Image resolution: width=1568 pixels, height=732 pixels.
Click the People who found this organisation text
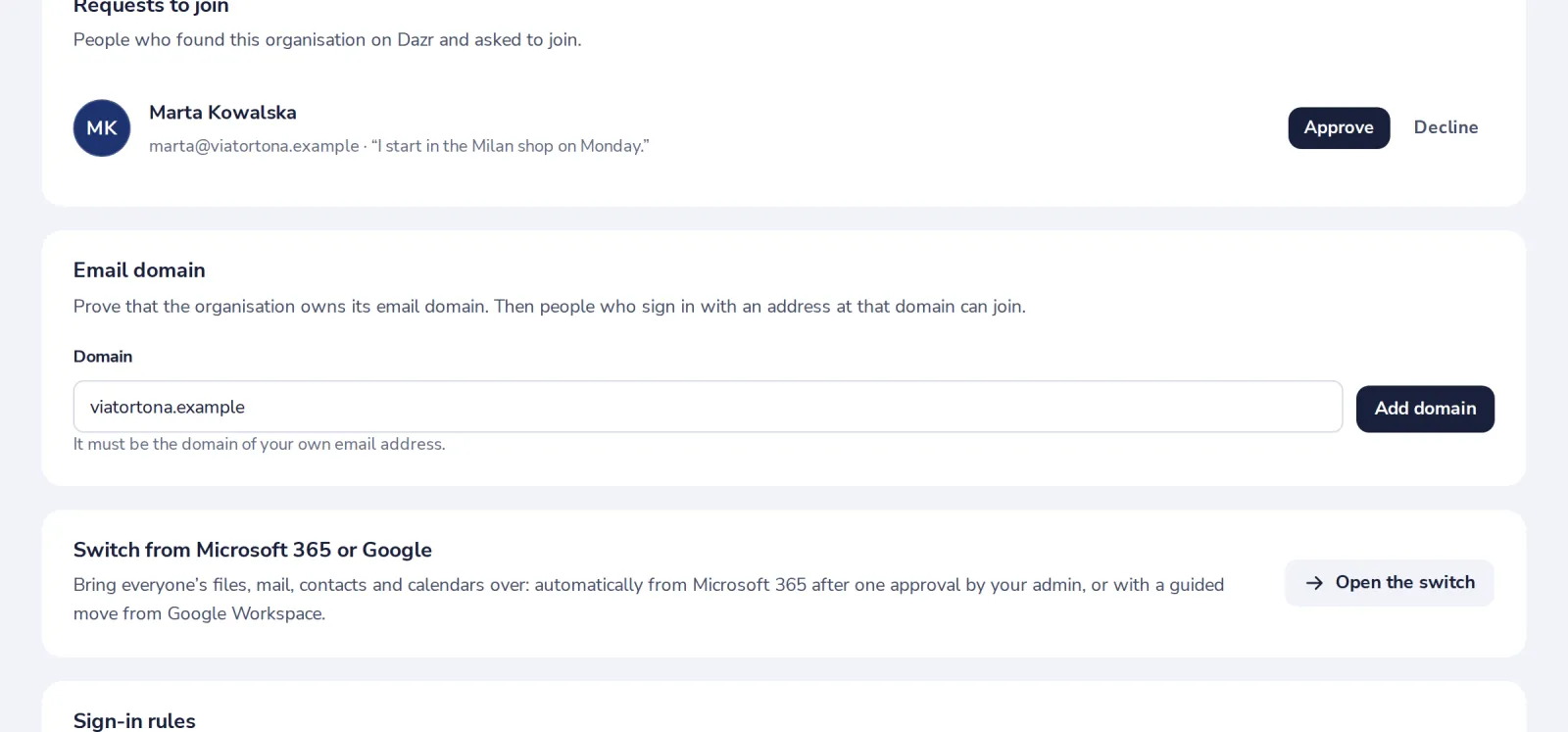click(x=327, y=40)
